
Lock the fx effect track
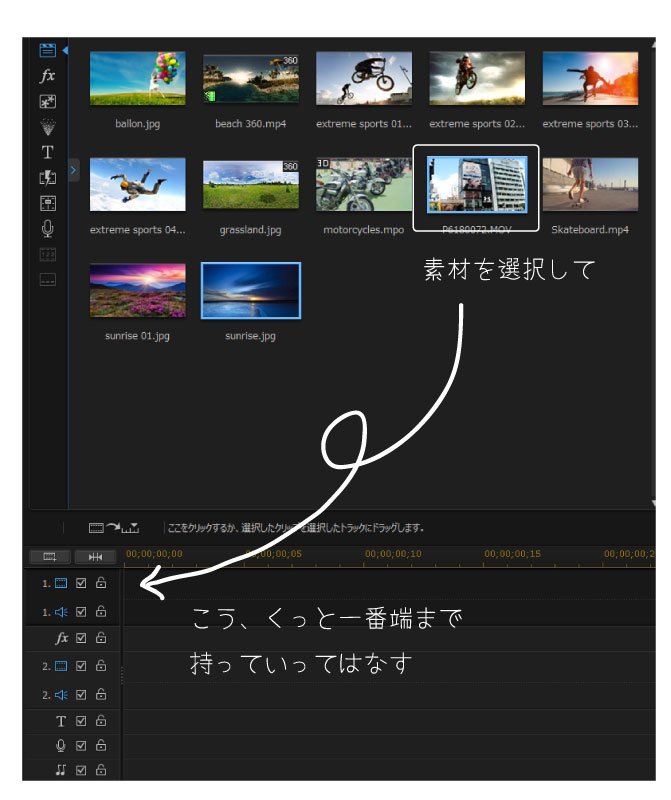tap(101, 637)
